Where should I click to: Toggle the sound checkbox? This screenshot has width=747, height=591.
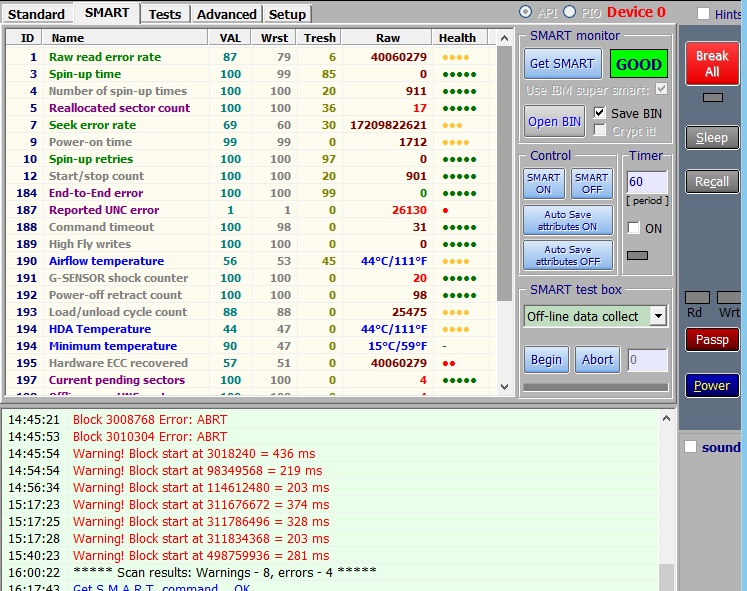coord(690,447)
